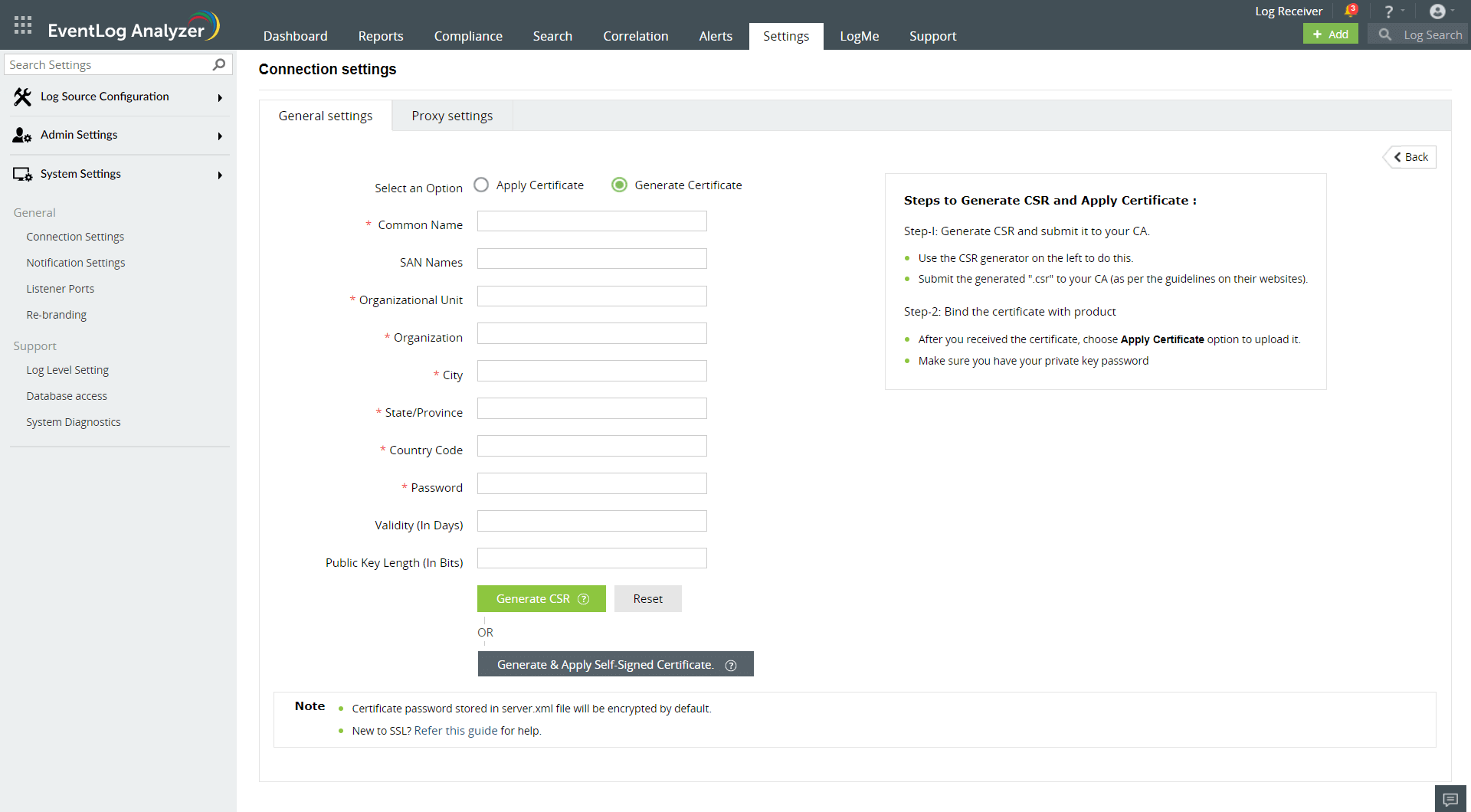Click the search settings magnifier icon
This screenshot has height=812, width=1471.
219,64
